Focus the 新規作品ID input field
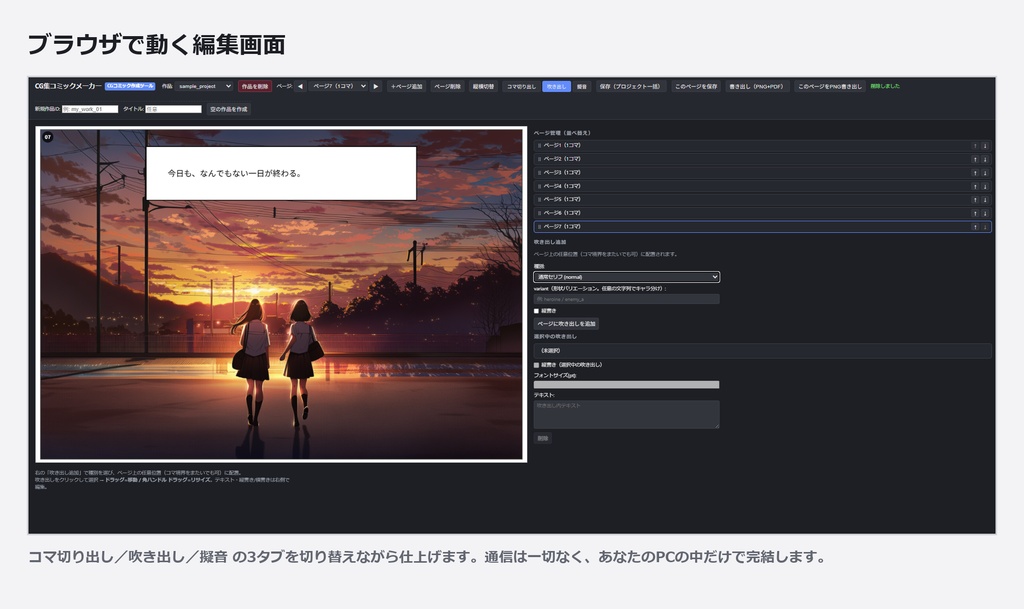The image size is (1024, 609). 90,109
